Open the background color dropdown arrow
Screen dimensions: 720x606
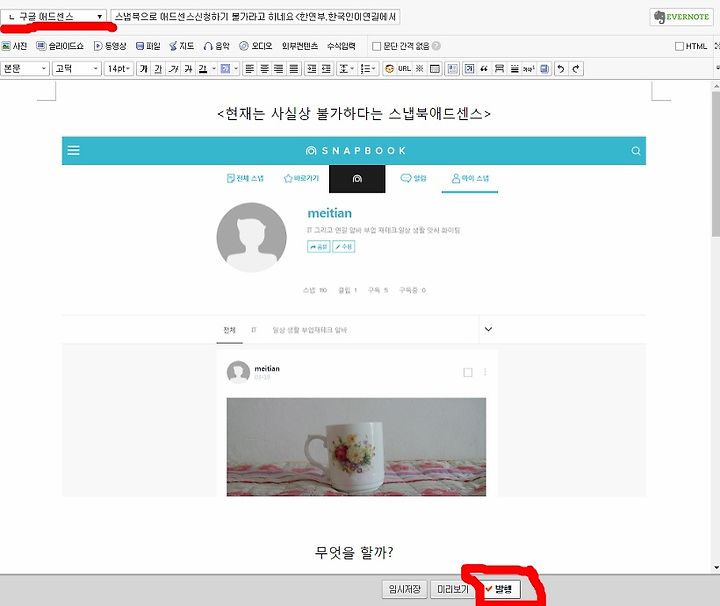point(236,69)
